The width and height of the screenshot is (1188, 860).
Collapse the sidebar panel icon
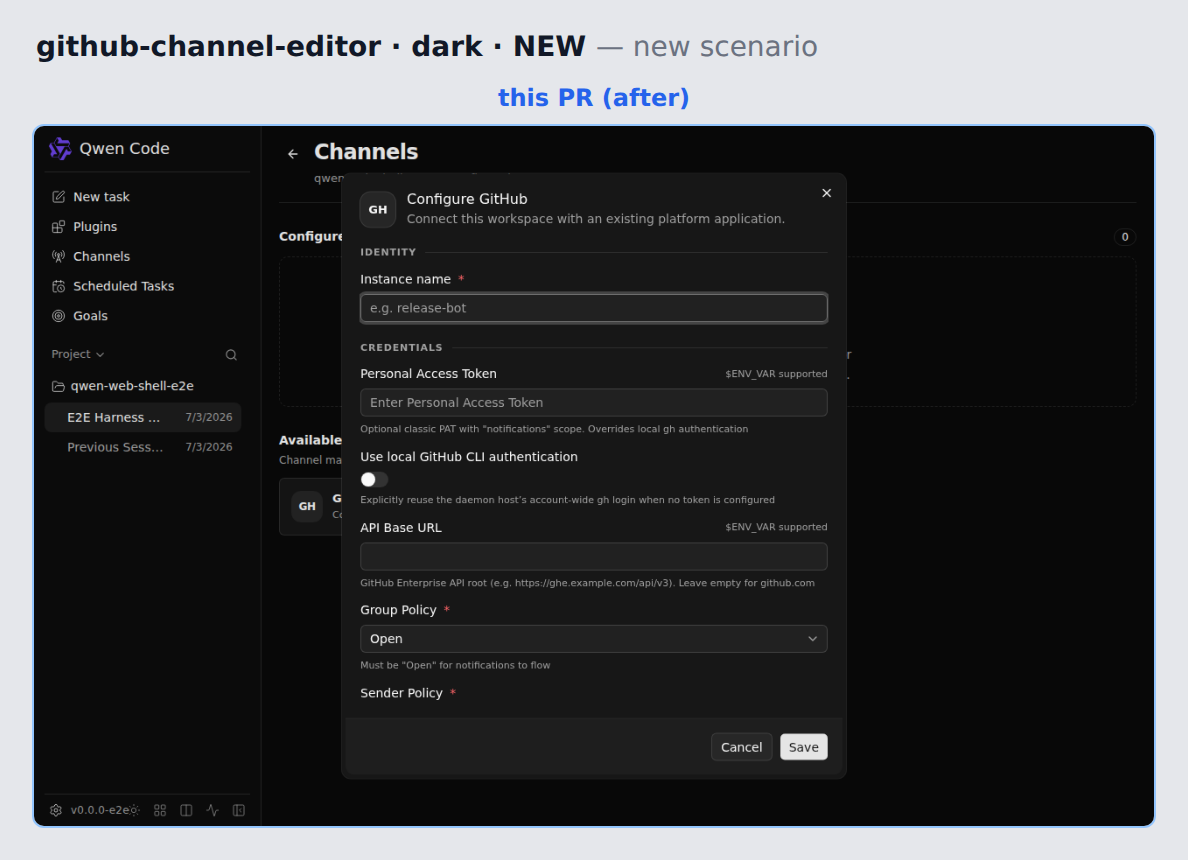pos(239,810)
